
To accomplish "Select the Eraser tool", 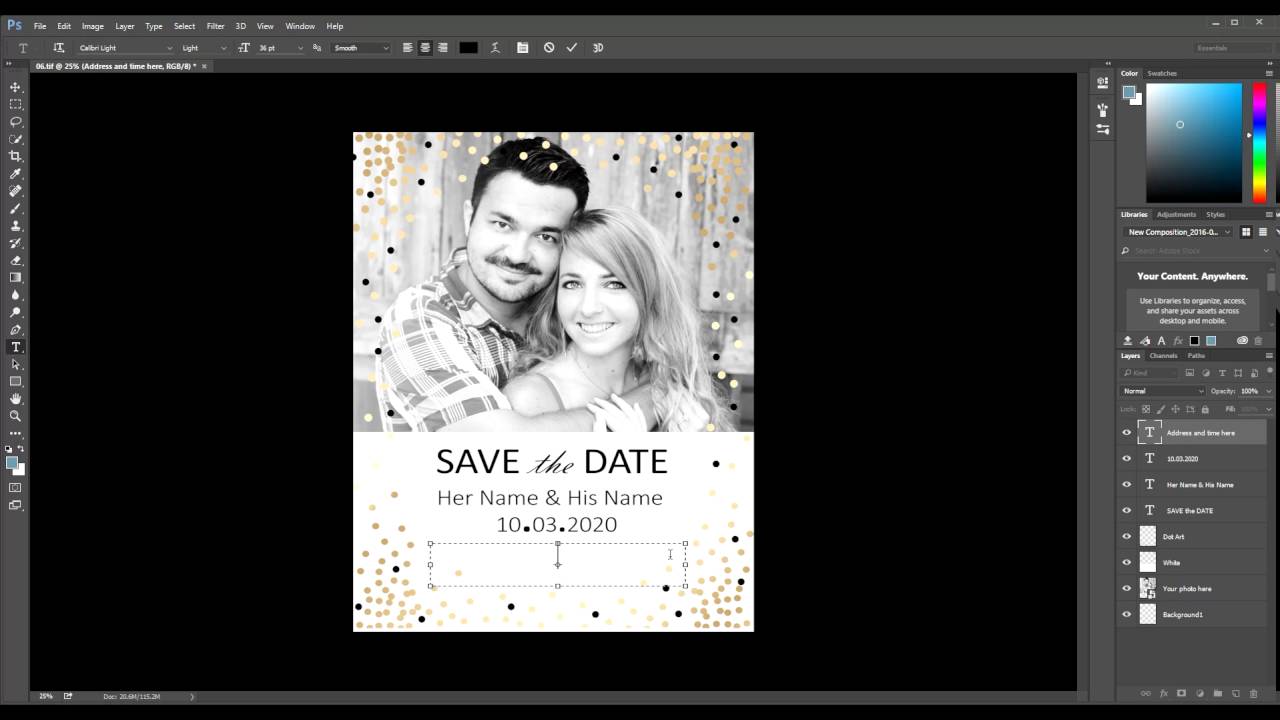I will [15, 260].
